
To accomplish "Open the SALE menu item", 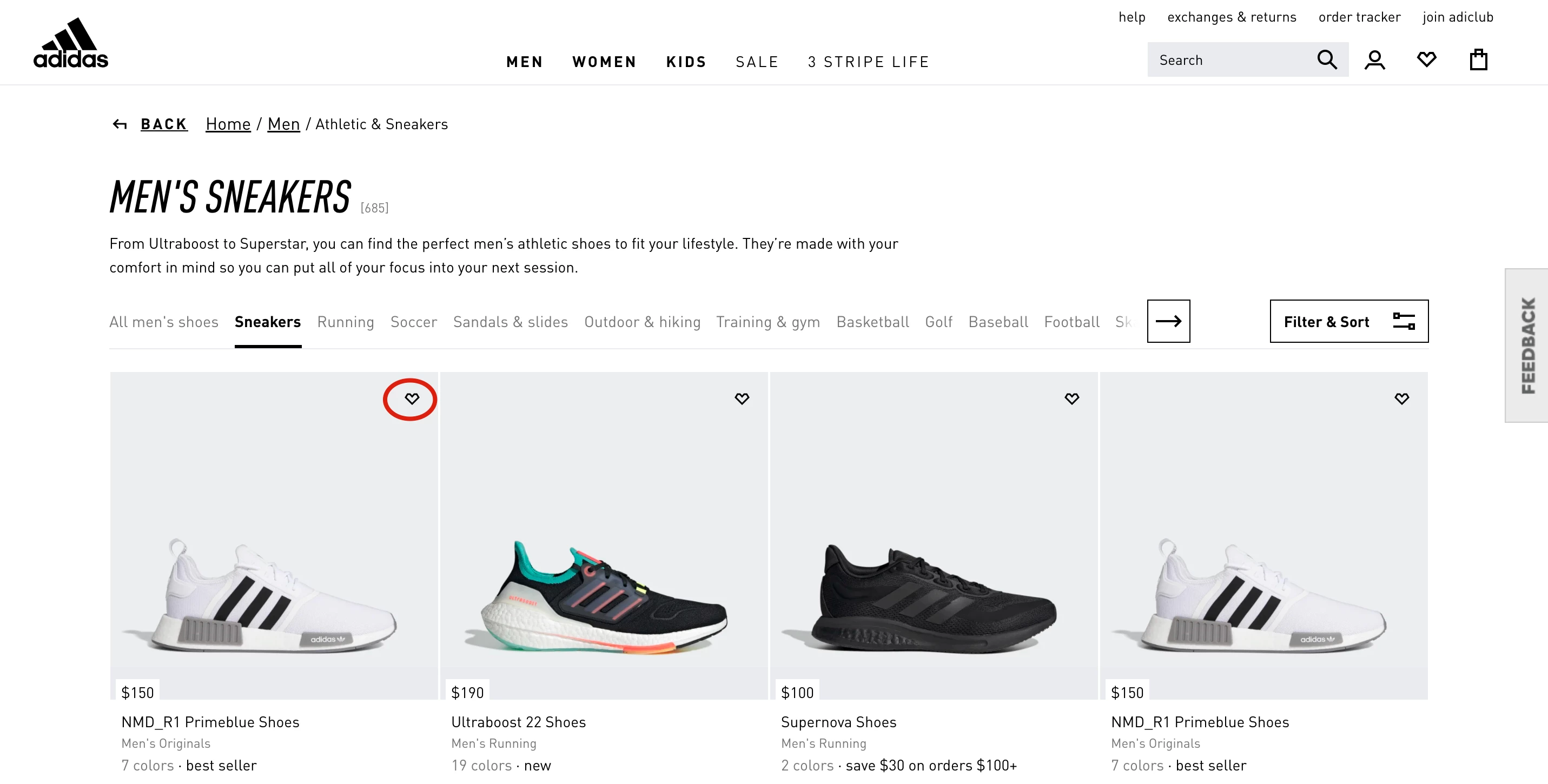I will pos(757,62).
